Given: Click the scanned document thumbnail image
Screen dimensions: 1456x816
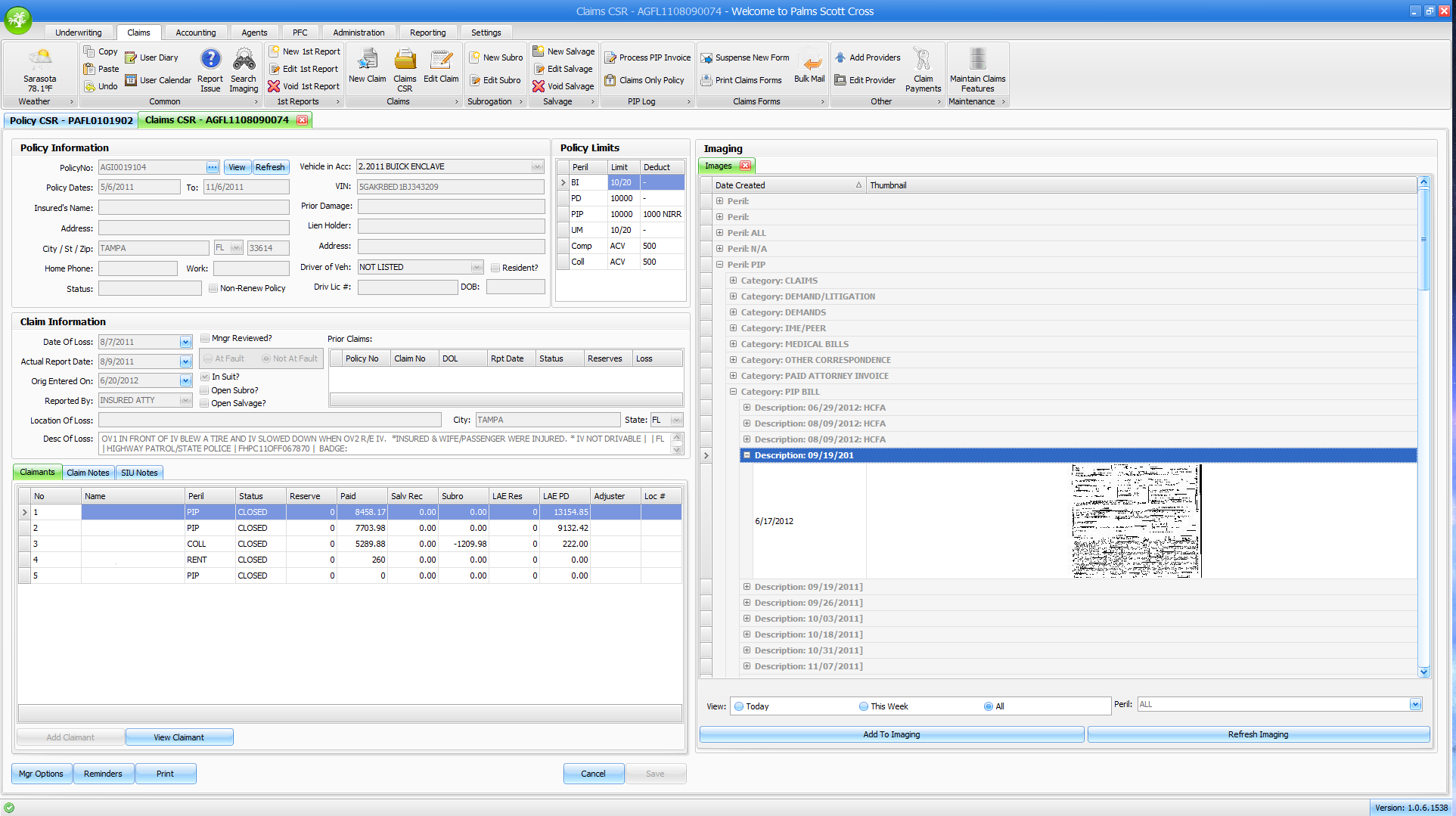Looking at the screenshot, I should coord(1135,521).
